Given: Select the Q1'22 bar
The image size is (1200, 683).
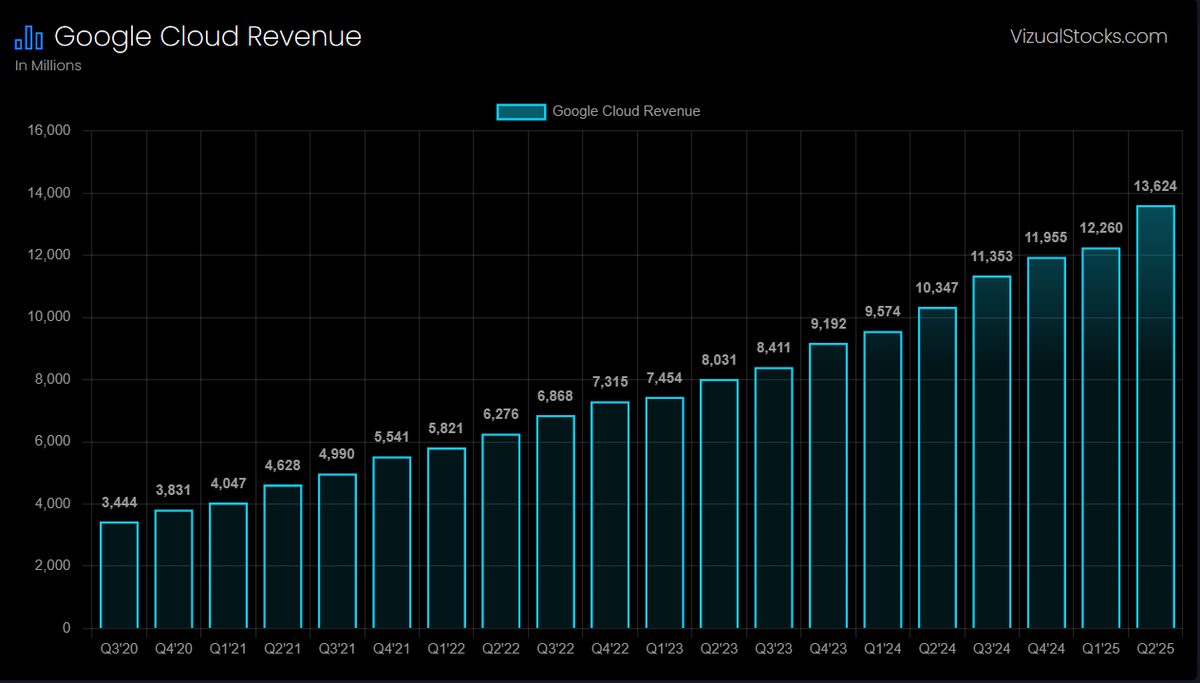Looking at the screenshot, I should click(x=446, y=538).
